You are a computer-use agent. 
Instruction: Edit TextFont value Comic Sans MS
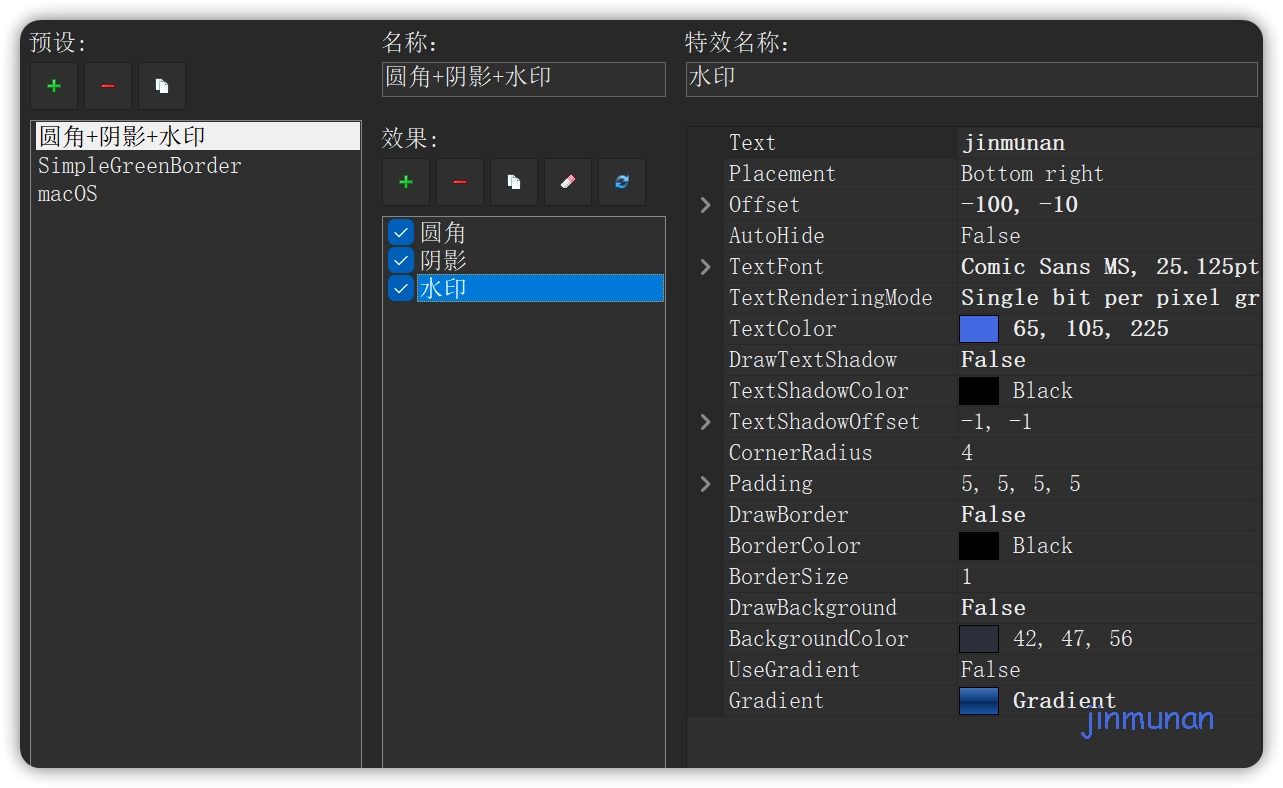pos(1109,267)
